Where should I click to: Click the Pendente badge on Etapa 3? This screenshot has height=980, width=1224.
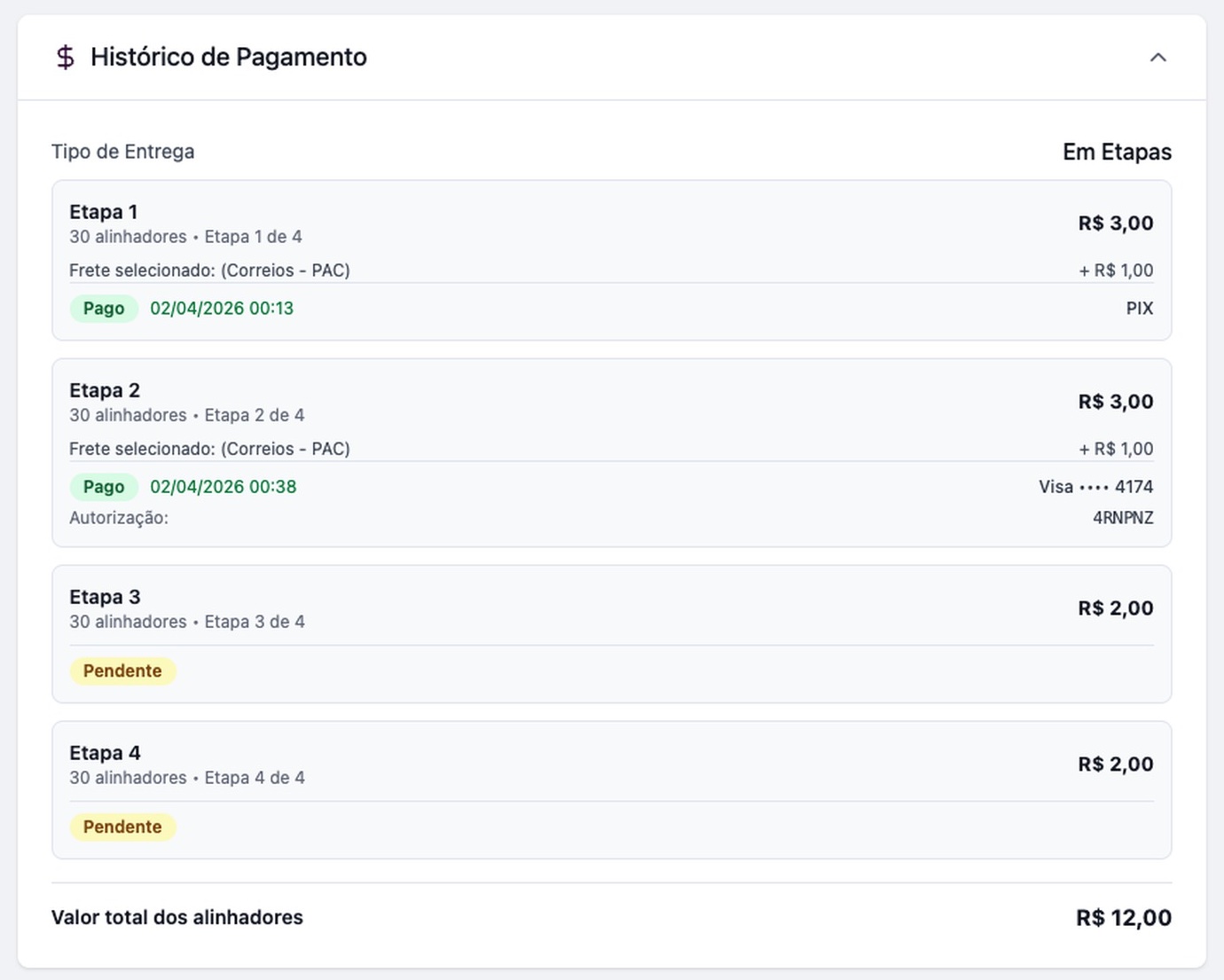[x=122, y=671]
